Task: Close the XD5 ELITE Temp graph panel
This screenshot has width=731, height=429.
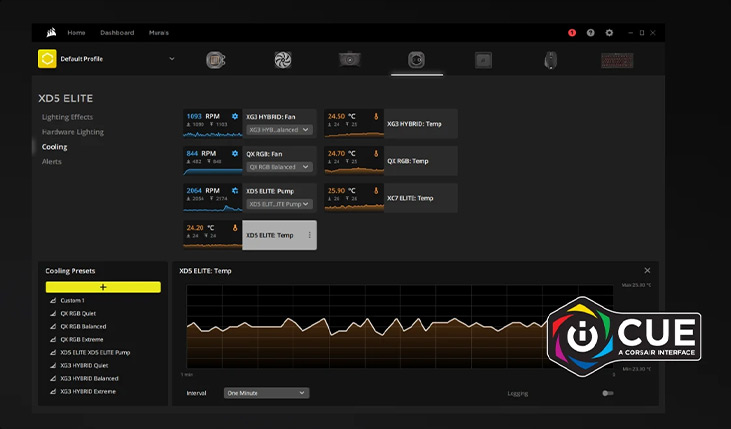Action: click(x=647, y=270)
